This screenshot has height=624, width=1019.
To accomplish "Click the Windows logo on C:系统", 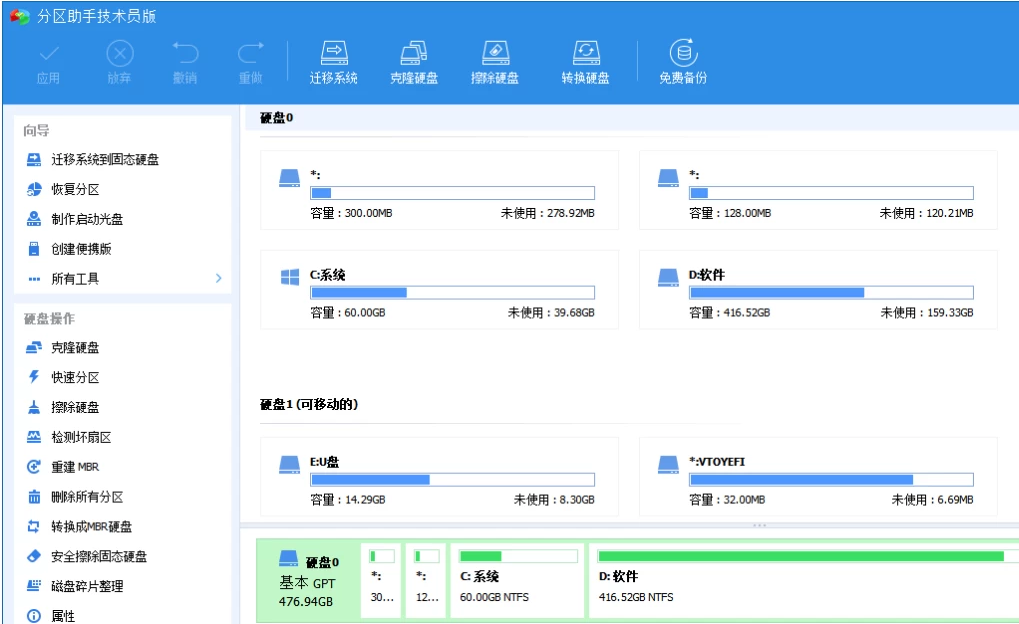I will [x=290, y=277].
